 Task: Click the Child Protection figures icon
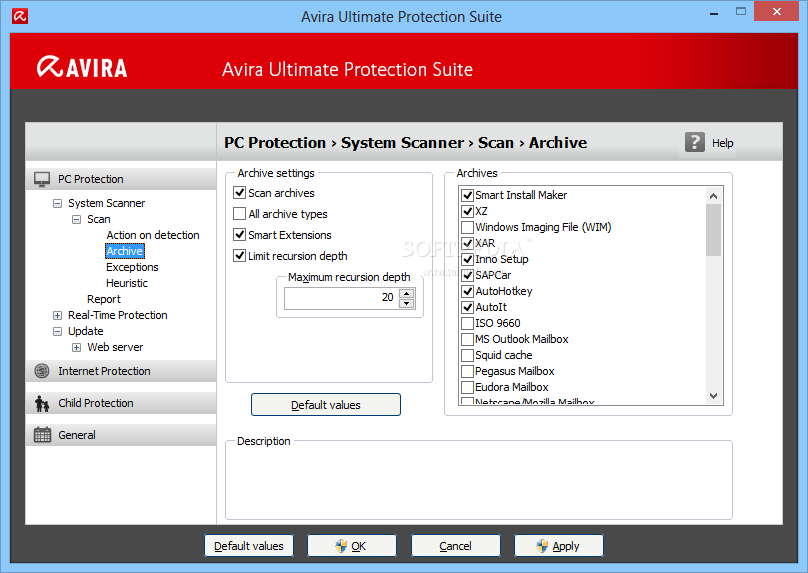pos(42,403)
